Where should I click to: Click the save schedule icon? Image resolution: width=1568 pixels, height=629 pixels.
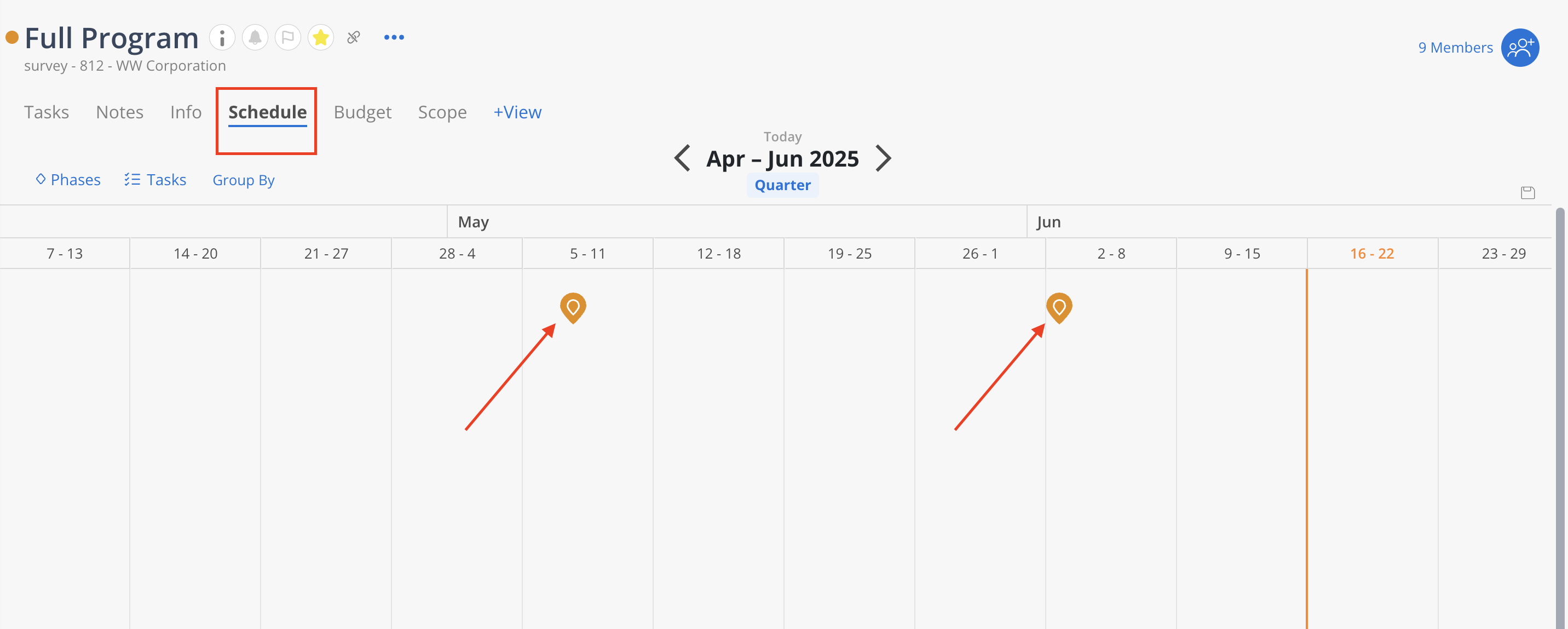pyautogui.click(x=1527, y=193)
